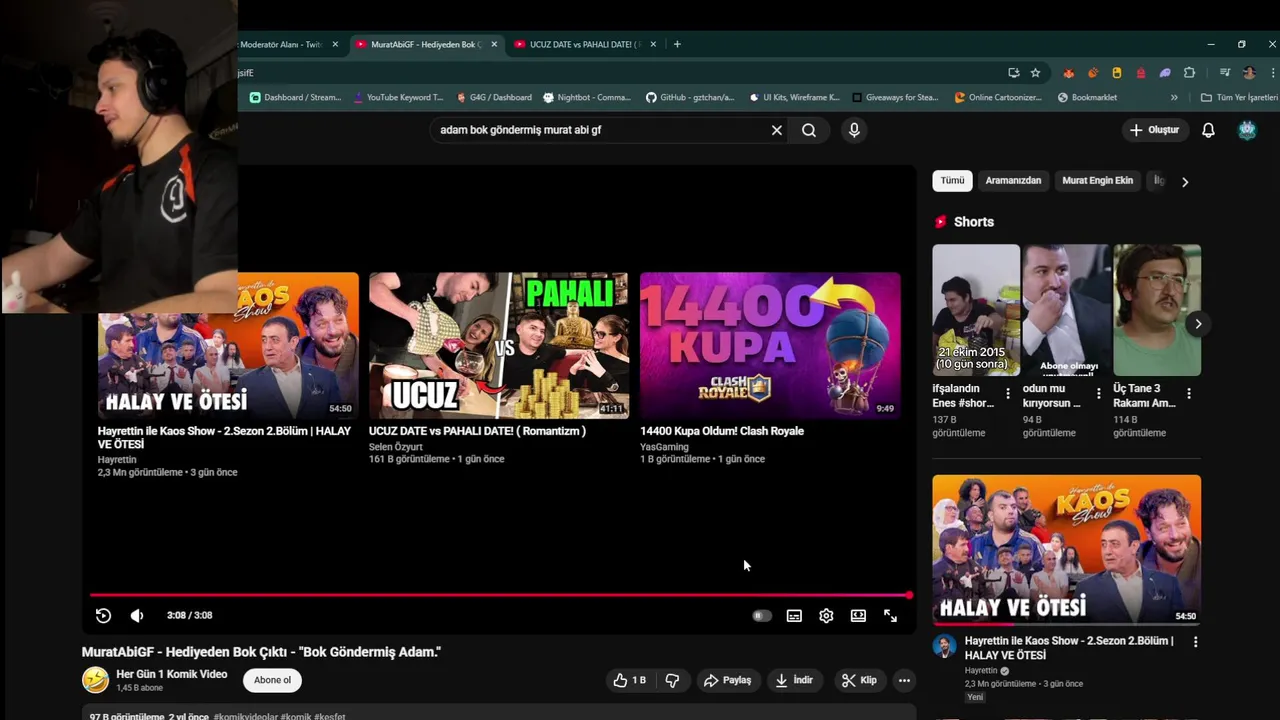
Task: Click the Klip button
Action: coord(859,680)
